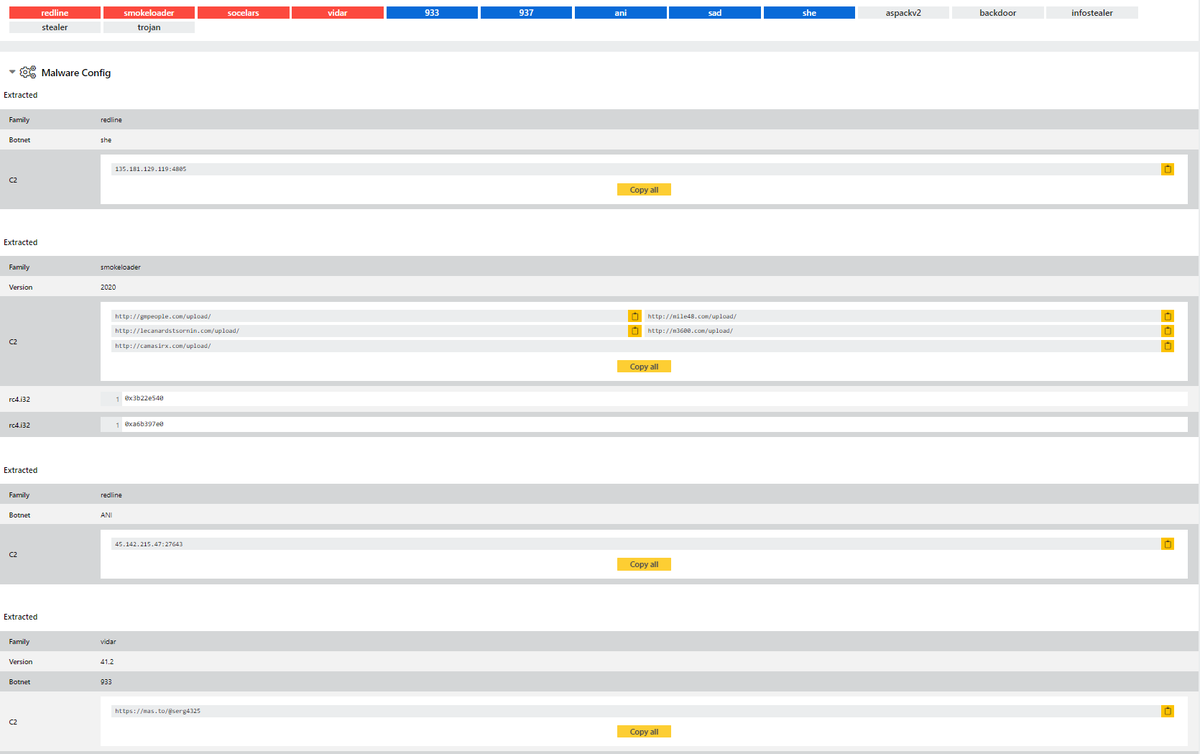Click the aspackv2 tag
The height and width of the screenshot is (754, 1200).
(903, 13)
